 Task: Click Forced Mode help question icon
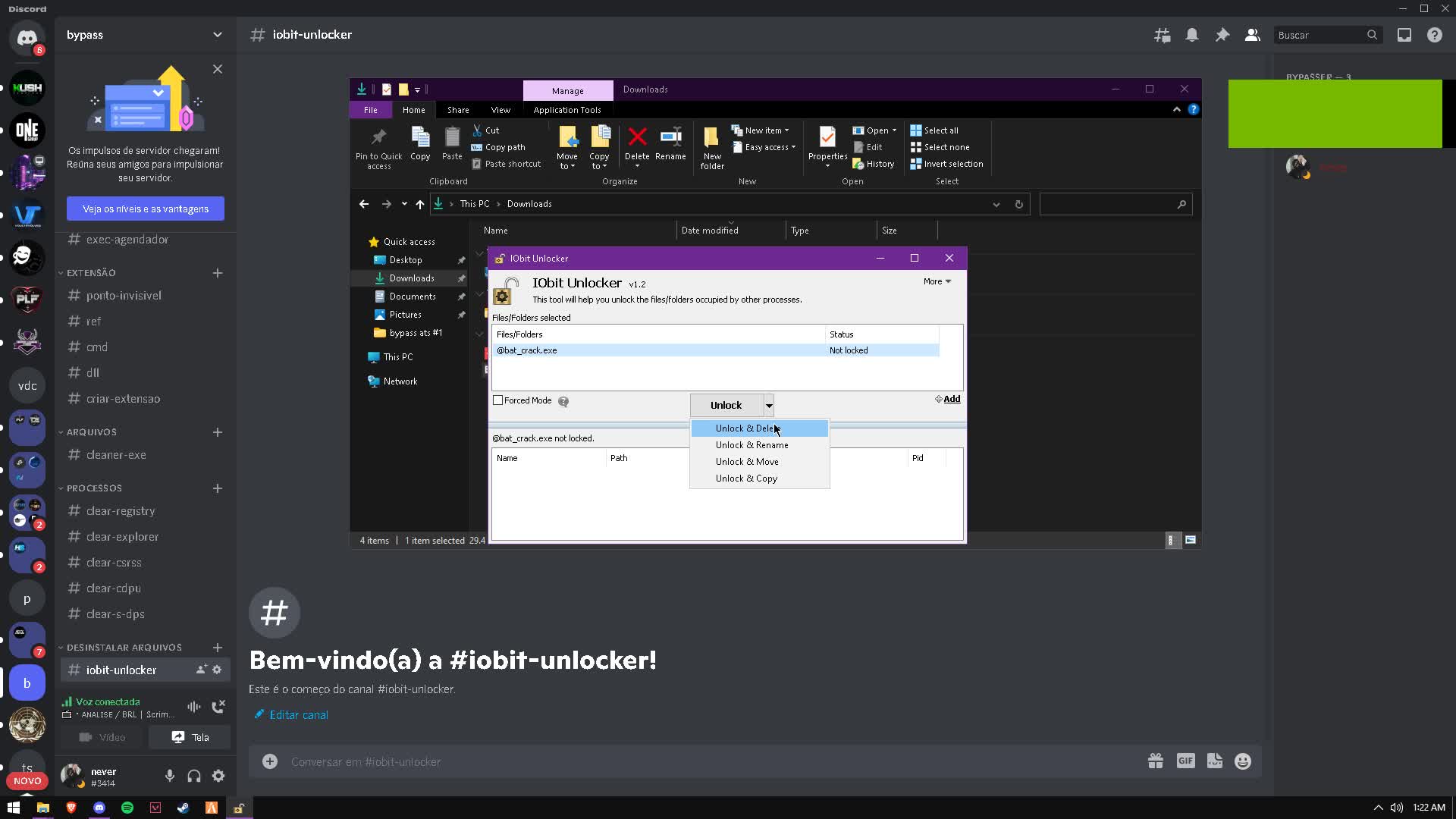pos(563,401)
